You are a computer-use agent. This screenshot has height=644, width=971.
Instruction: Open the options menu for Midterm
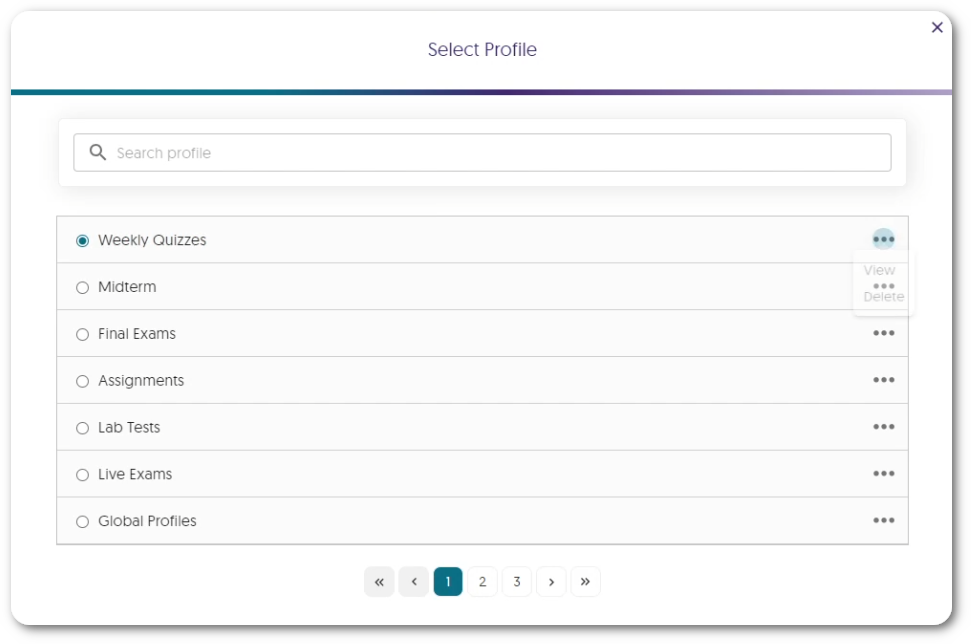[884, 287]
